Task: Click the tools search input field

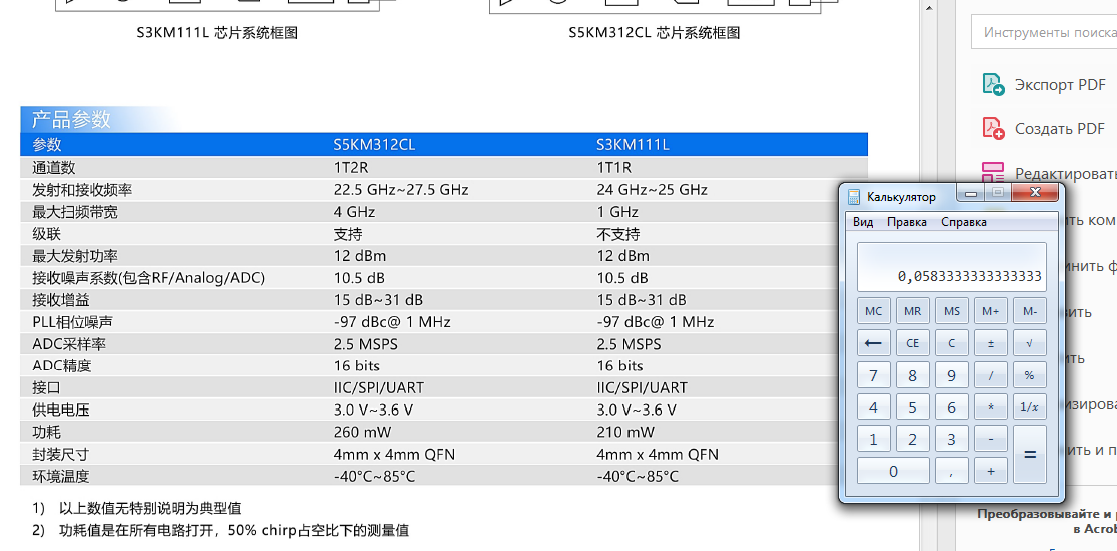Action: [1045, 32]
